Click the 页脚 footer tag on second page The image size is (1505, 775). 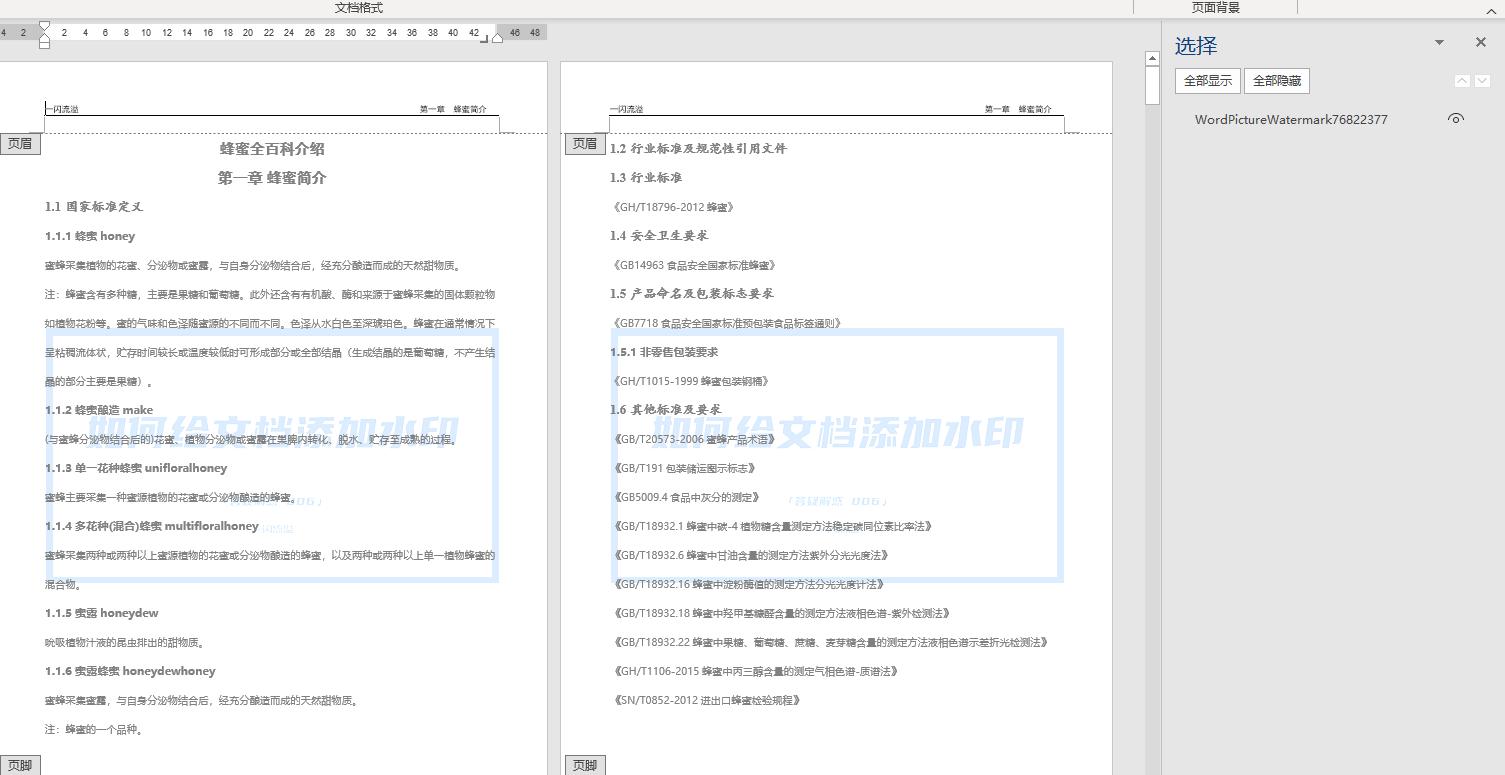tap(584, 764)
